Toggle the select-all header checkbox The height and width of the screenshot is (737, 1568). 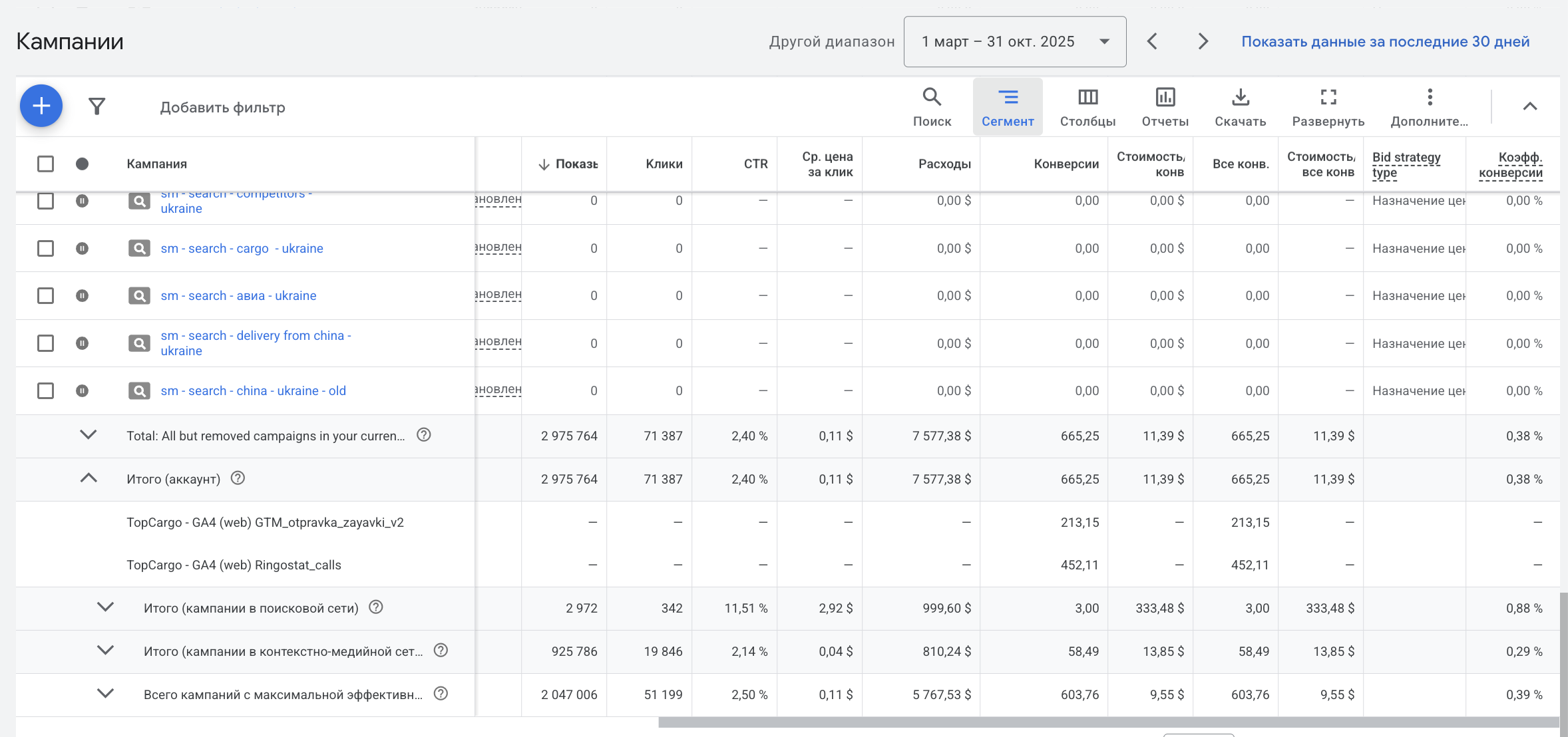point(45,164)
